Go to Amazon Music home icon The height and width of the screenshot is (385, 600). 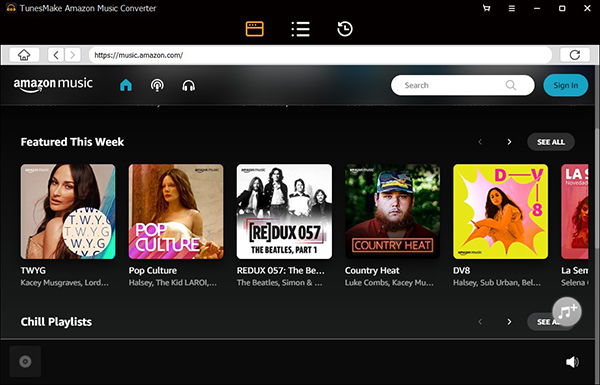coord(126,85)
